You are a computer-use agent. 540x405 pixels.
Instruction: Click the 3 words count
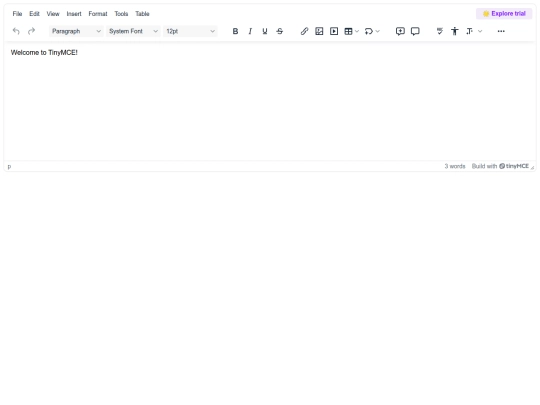455,166
